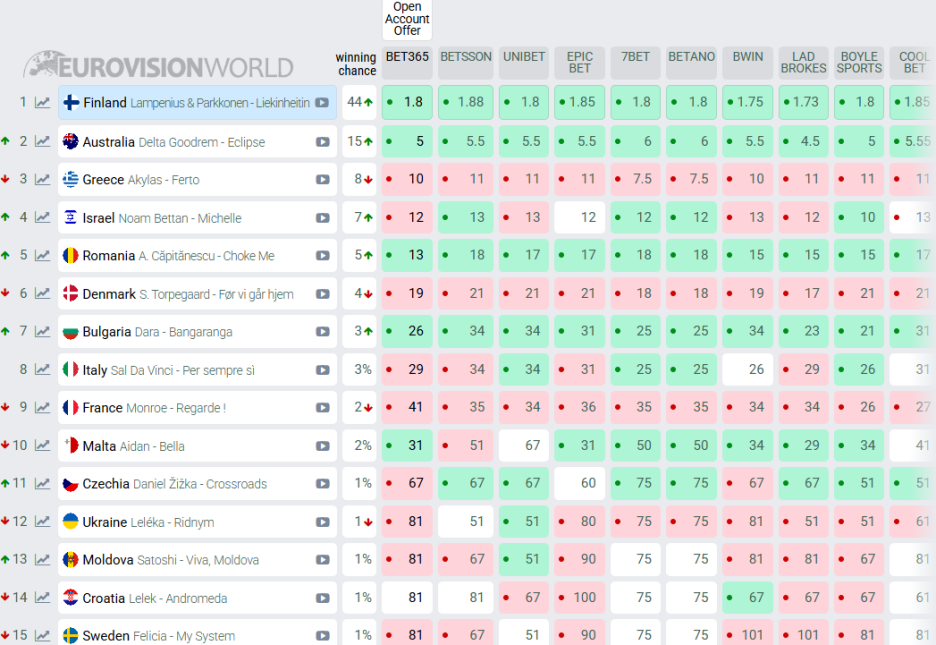Play the video for Denmark's entry

322,294
